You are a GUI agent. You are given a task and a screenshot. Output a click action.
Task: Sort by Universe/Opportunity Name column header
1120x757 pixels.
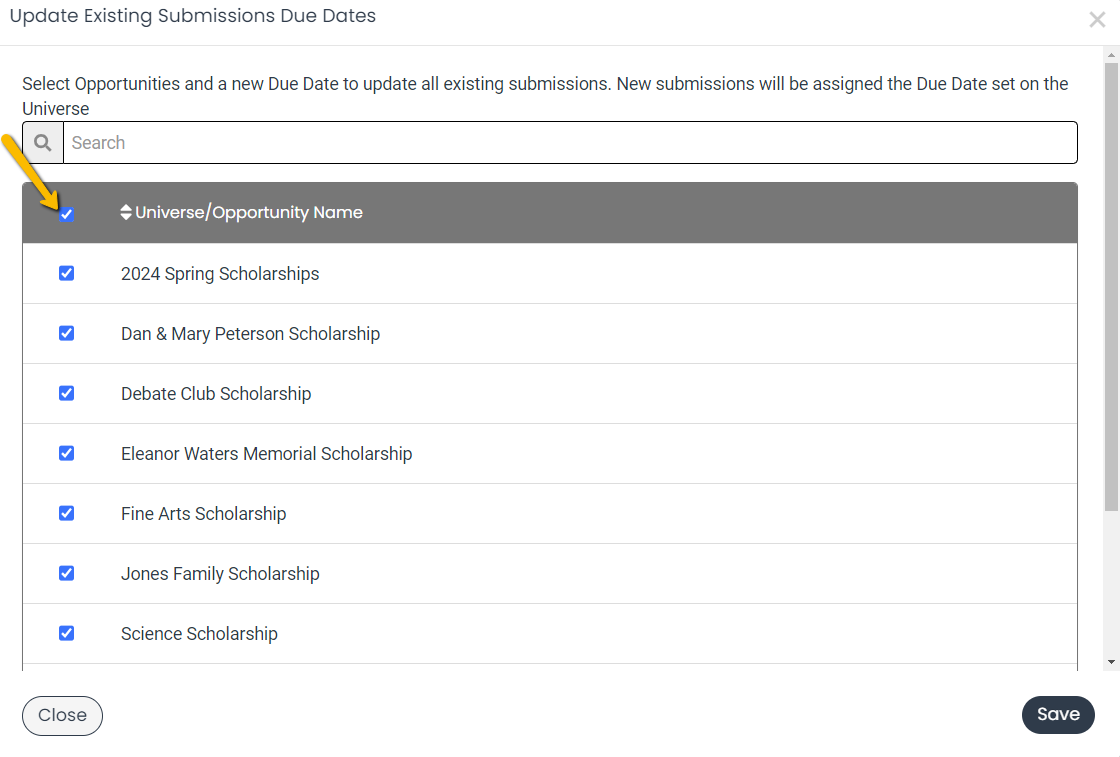pos(249,213)
